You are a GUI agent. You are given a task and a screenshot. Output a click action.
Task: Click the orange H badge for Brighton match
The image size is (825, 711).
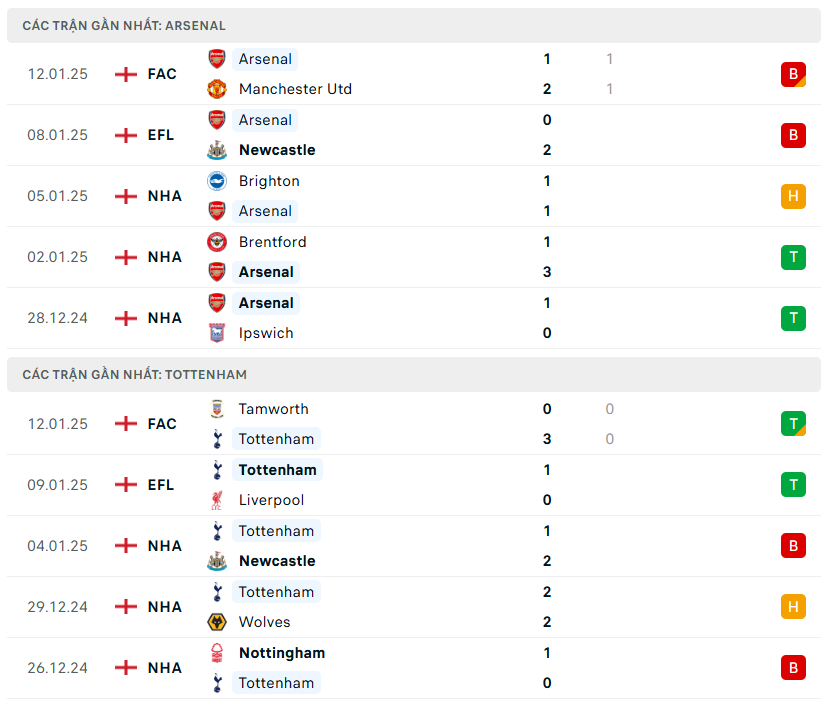point(793,196)
